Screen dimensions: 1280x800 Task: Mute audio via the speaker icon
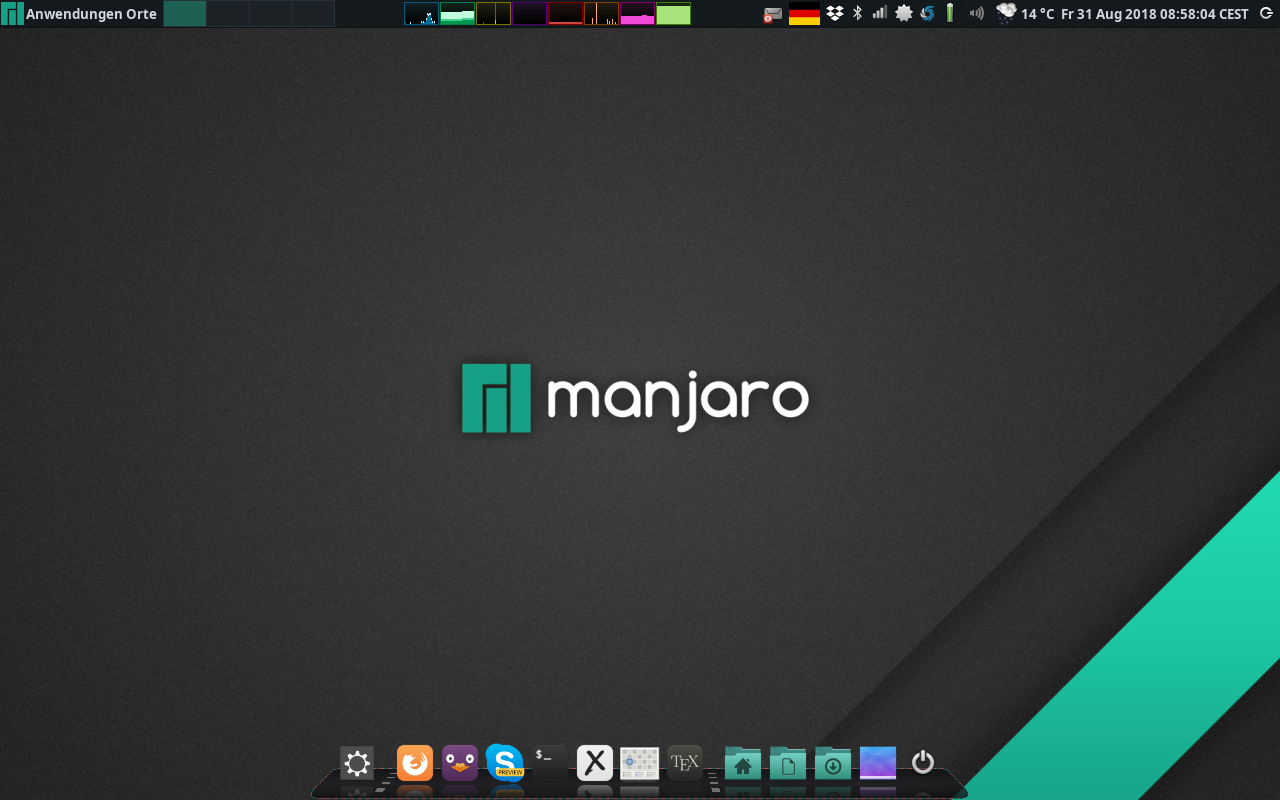click(973, 13)
